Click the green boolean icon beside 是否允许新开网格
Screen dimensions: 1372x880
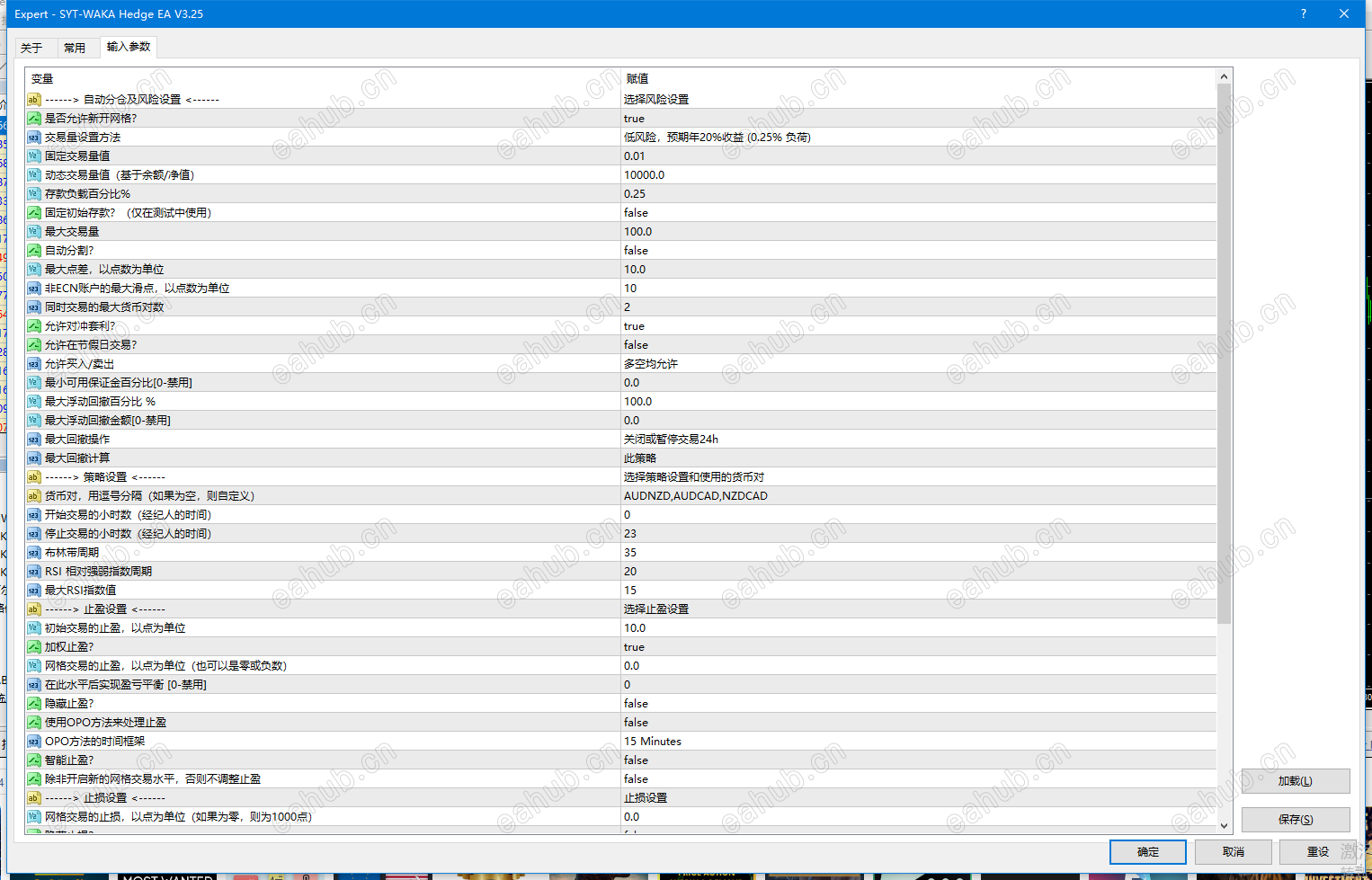click(33, 119)
